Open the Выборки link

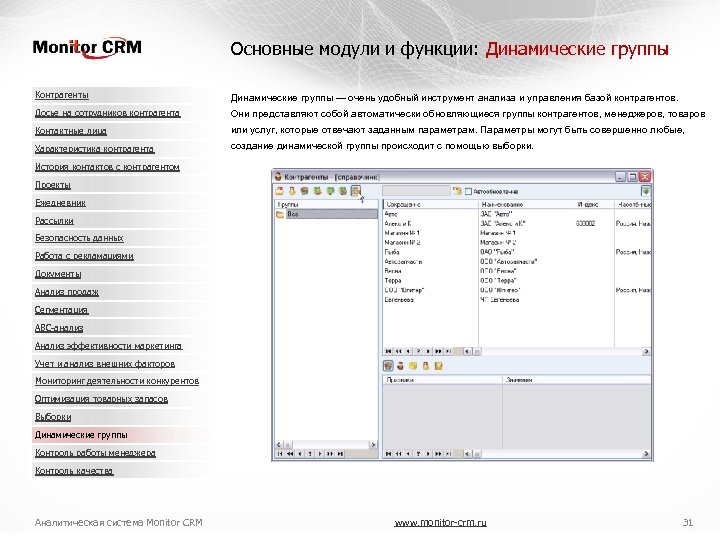(x=53, y=417)
